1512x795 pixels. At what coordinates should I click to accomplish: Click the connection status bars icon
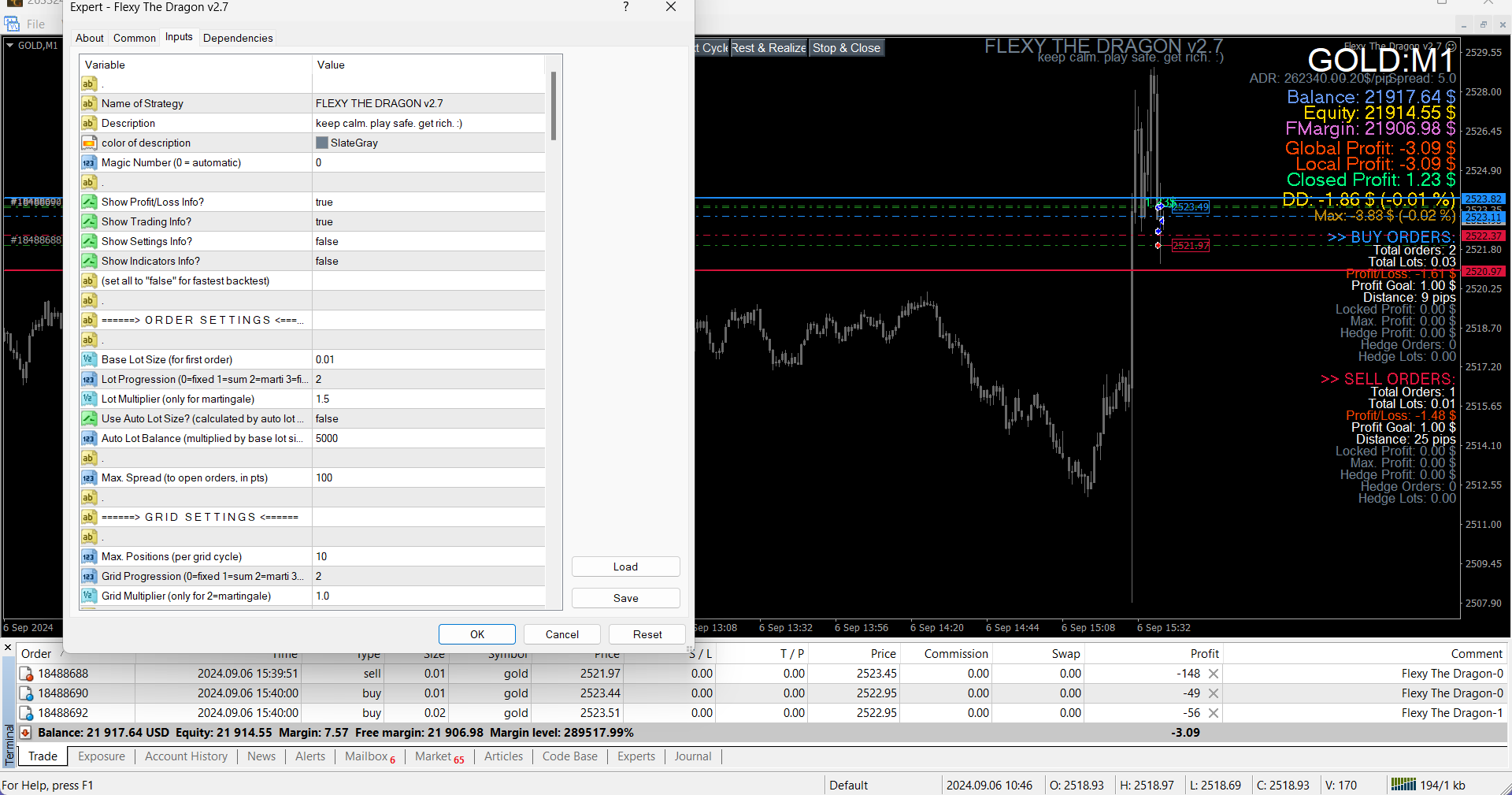(1403, 785)
